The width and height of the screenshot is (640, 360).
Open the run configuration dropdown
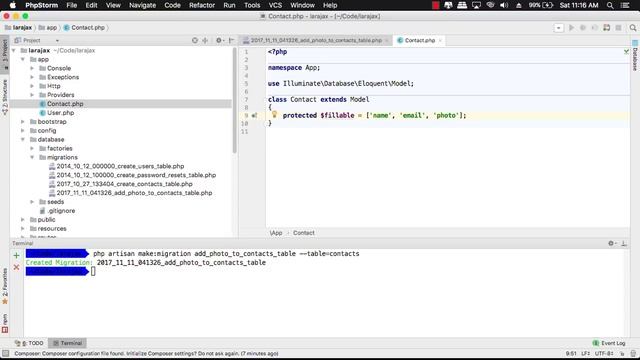click(x=559, y=28)
